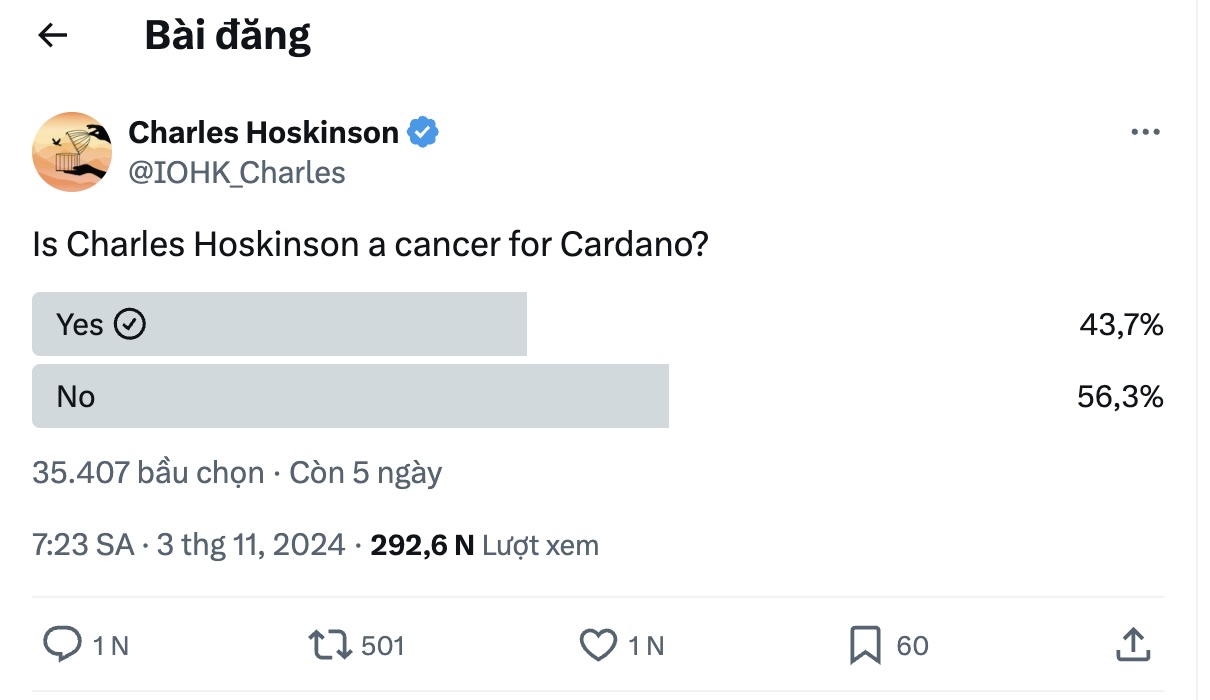Image resolution: width=1210 pixels, height=700 pixels.
Task: Click the back arrow icon
Action: coord(52,36)
